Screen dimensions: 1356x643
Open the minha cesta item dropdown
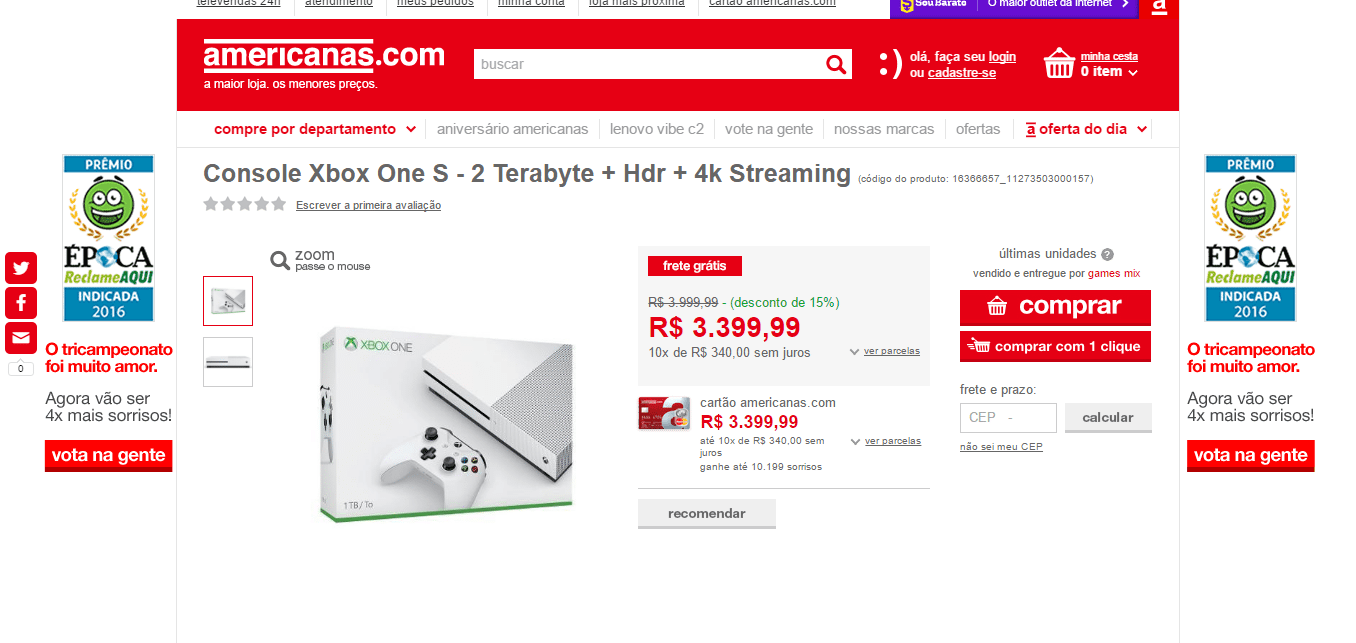click(1109, 72)
